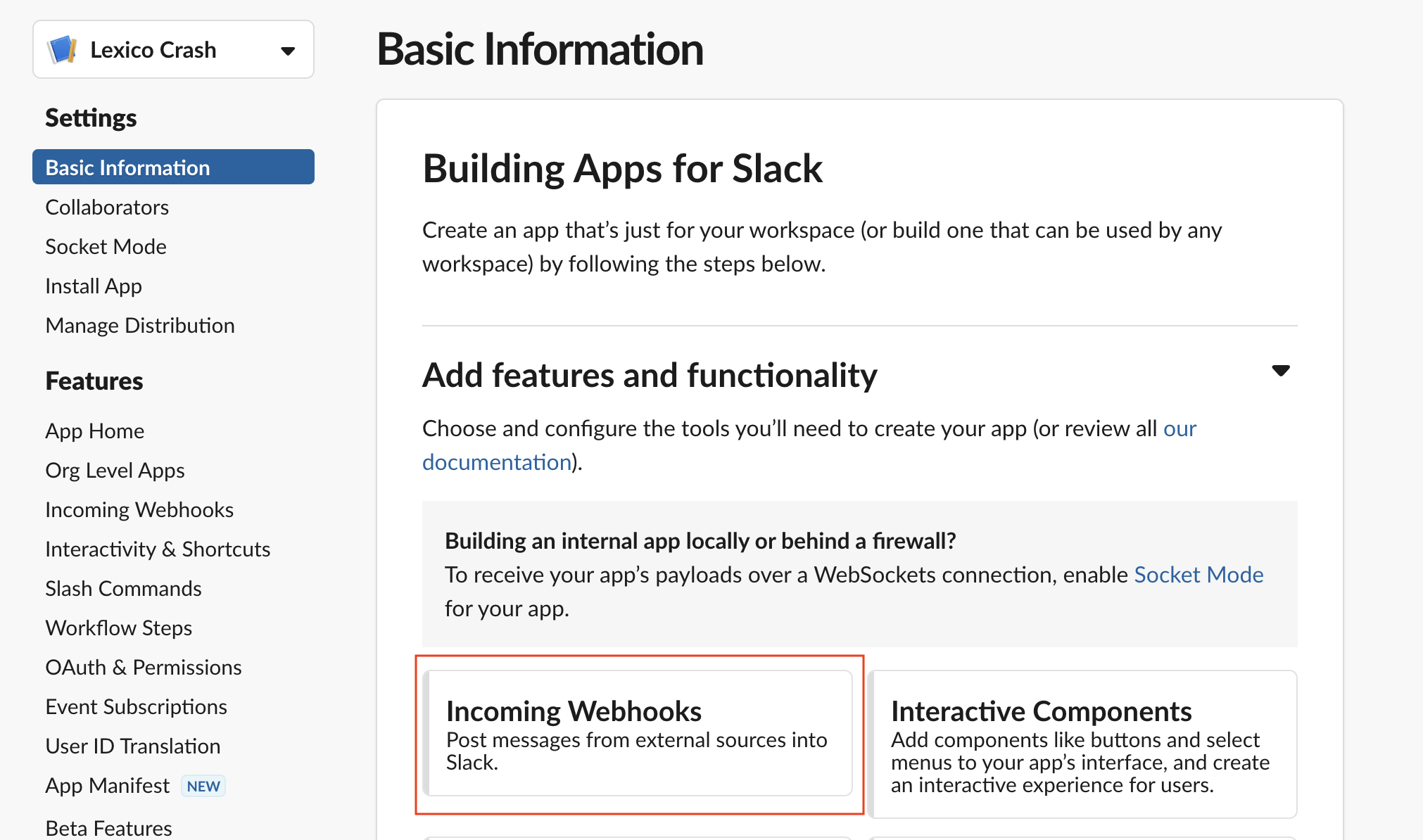Image resolution: width=1423 pixels, height=840 pixels.
Task: Click the Interactive Components feature card
Action: click(1082, 744)
